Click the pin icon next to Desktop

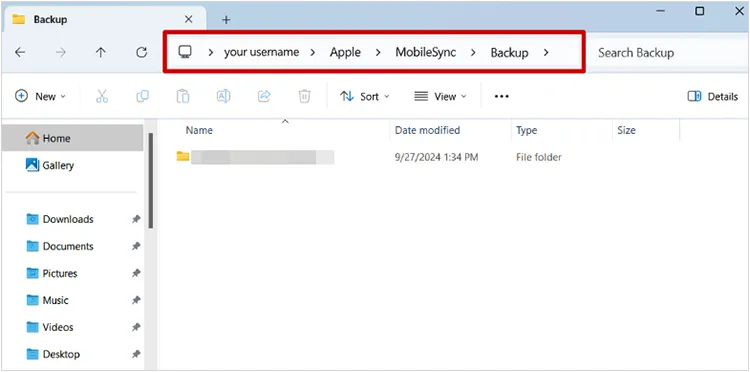point(136,354)
